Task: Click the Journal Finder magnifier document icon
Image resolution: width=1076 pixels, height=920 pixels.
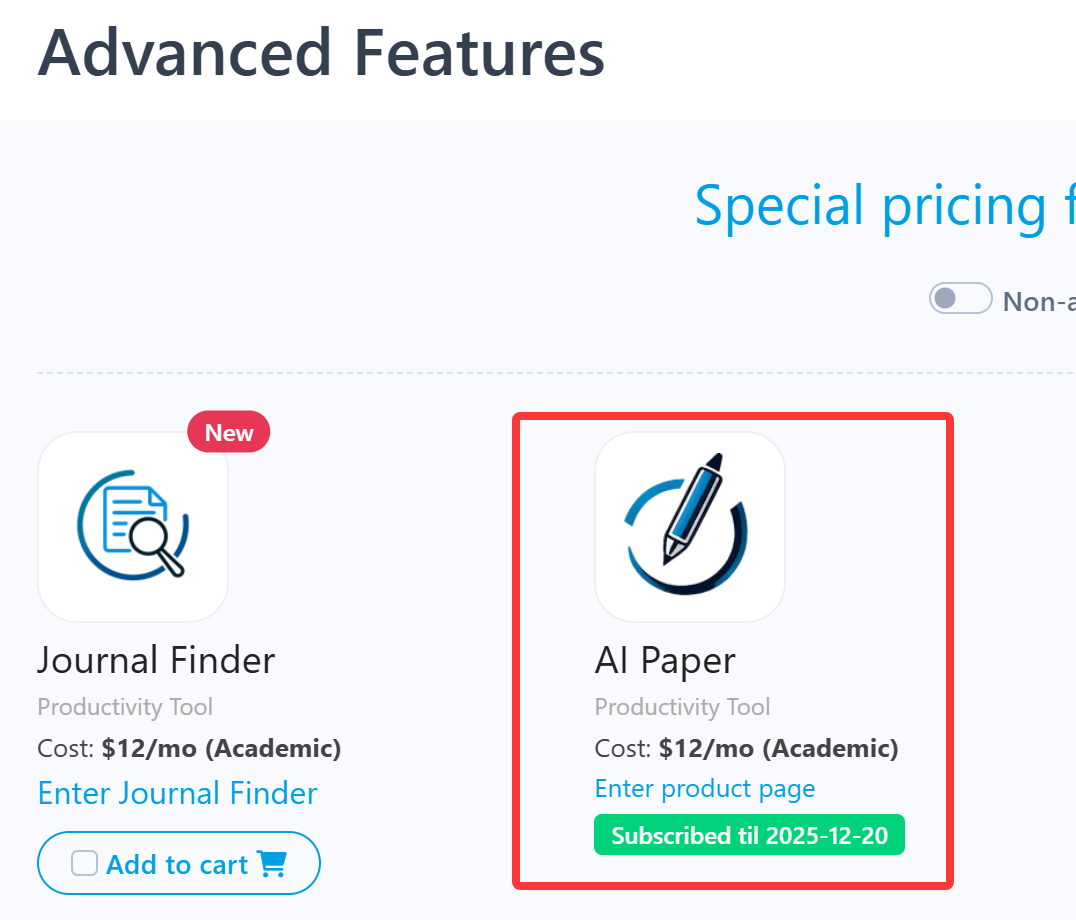Action: tap(133, 526)
